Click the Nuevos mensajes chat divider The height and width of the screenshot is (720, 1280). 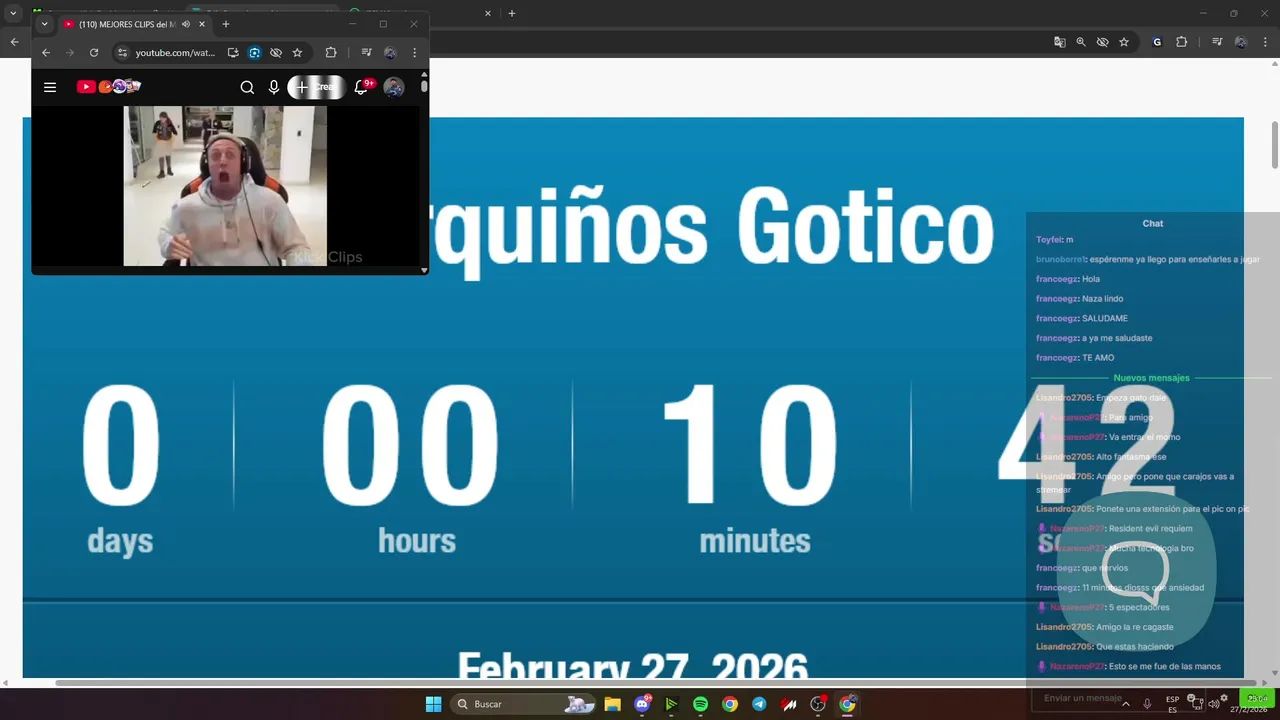[1152, 378]
